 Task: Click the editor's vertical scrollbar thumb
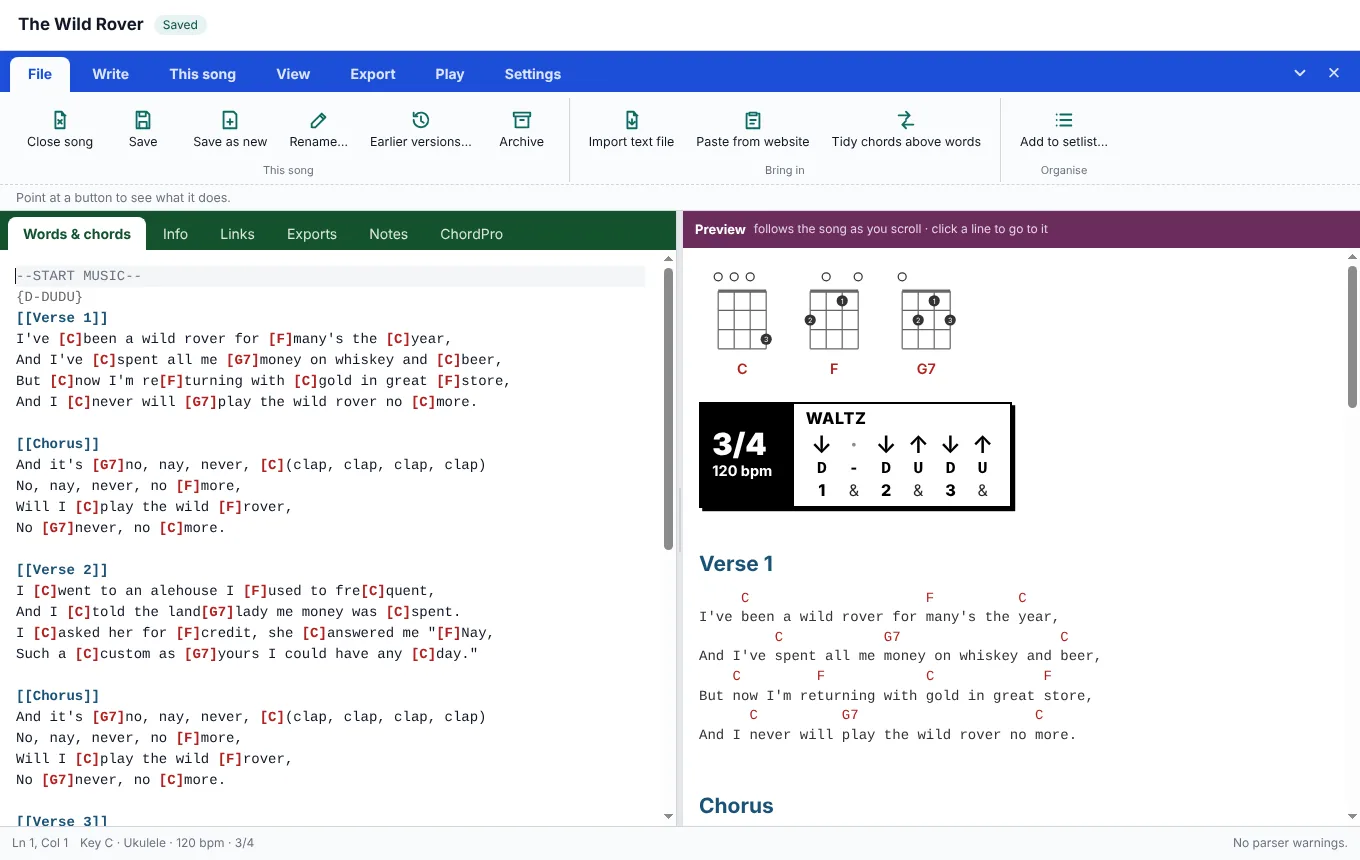669,408
